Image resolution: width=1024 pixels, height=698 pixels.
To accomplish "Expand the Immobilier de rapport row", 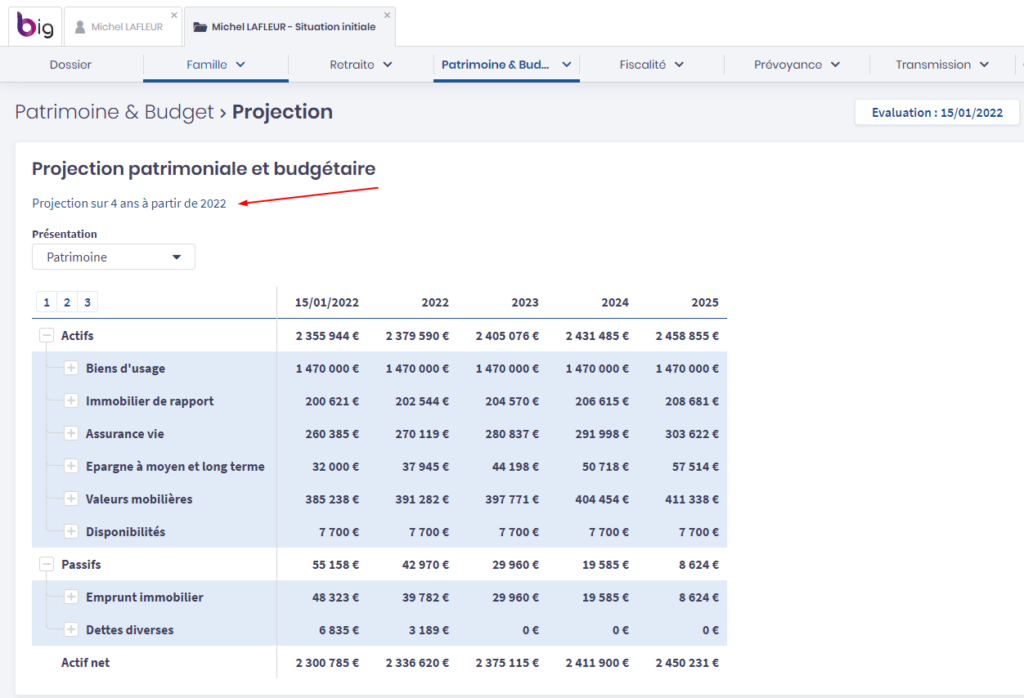I will click(71, 401).
